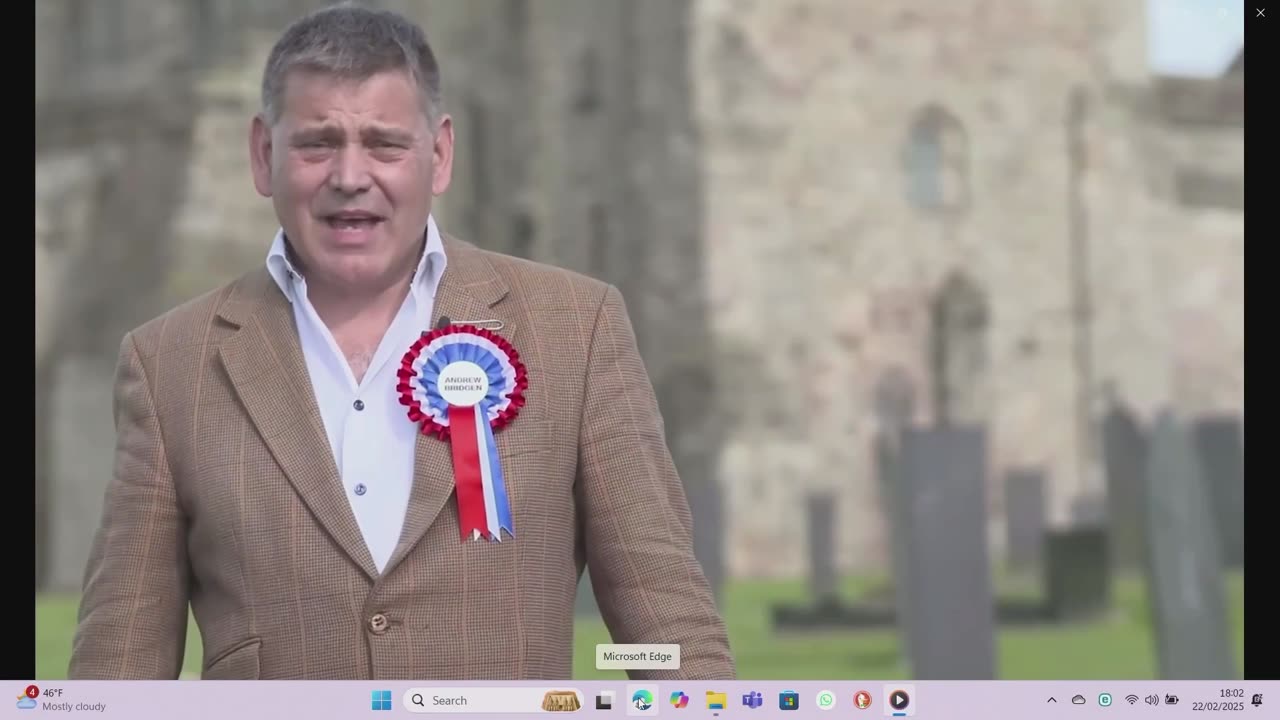This screenshot has width=1280, height=720.
Task: Close the full-screen video viewer
Action: point(1260,12)
